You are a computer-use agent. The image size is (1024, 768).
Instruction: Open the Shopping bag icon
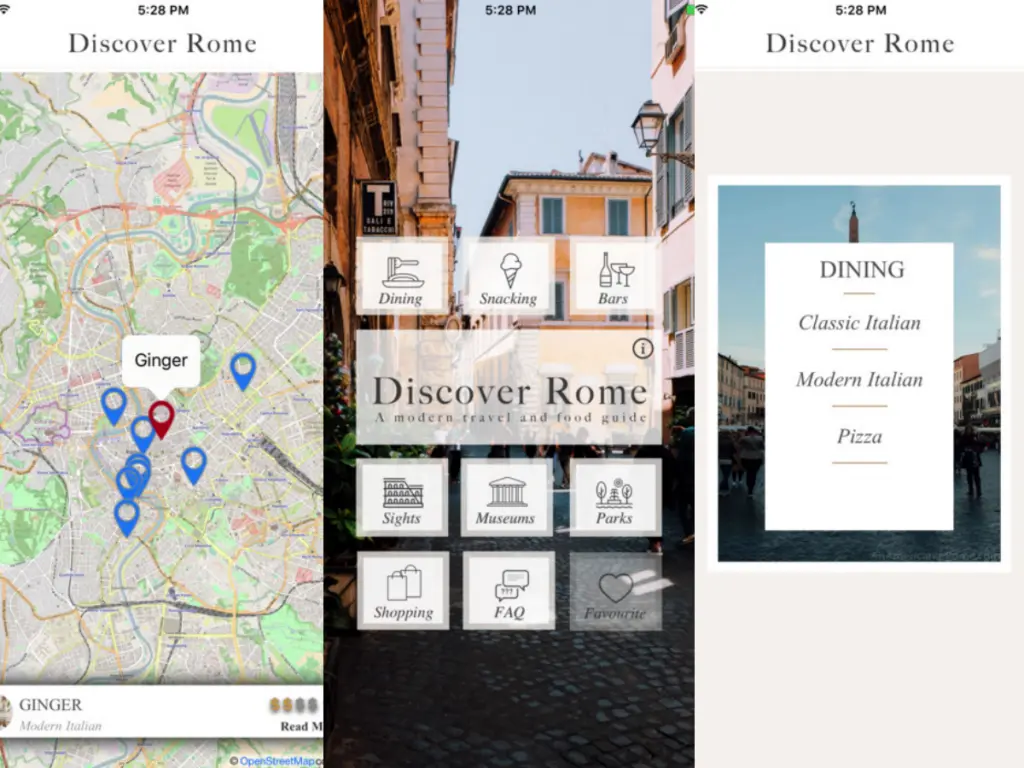402,590
